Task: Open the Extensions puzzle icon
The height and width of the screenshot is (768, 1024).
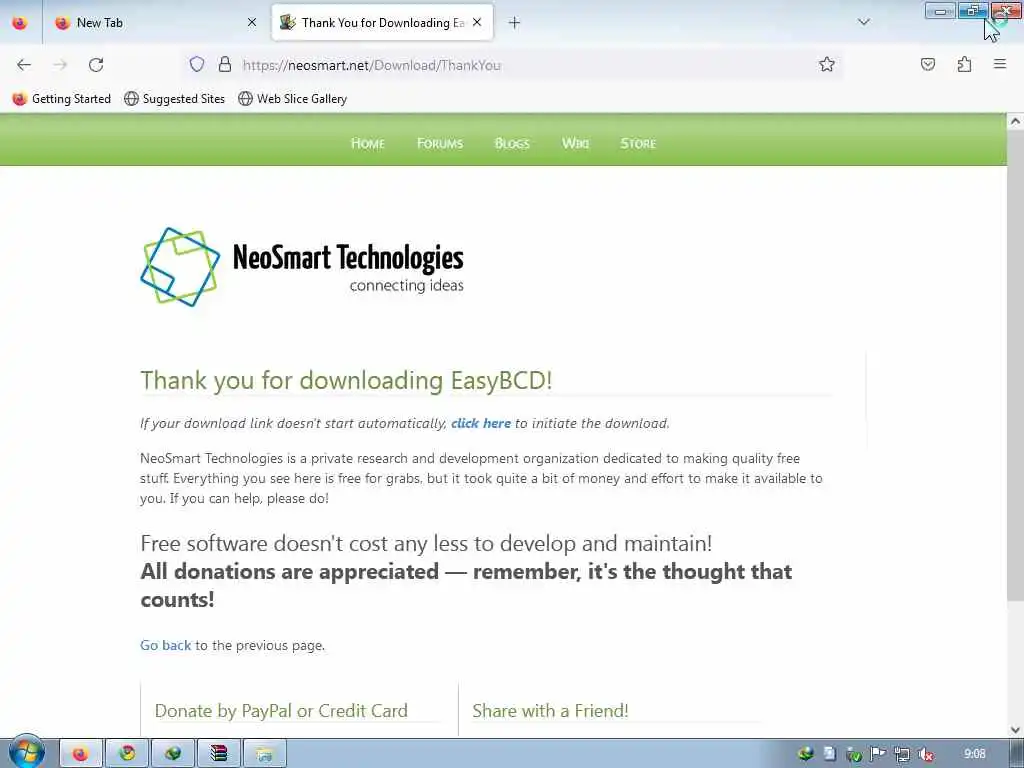Action: pos(965,64)
